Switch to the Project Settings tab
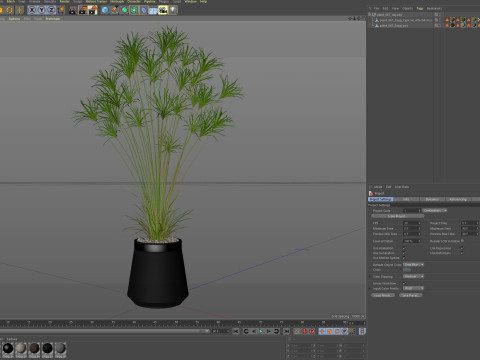Image resolution: width=480 pixels, height=360 pixels. point(381,199)
